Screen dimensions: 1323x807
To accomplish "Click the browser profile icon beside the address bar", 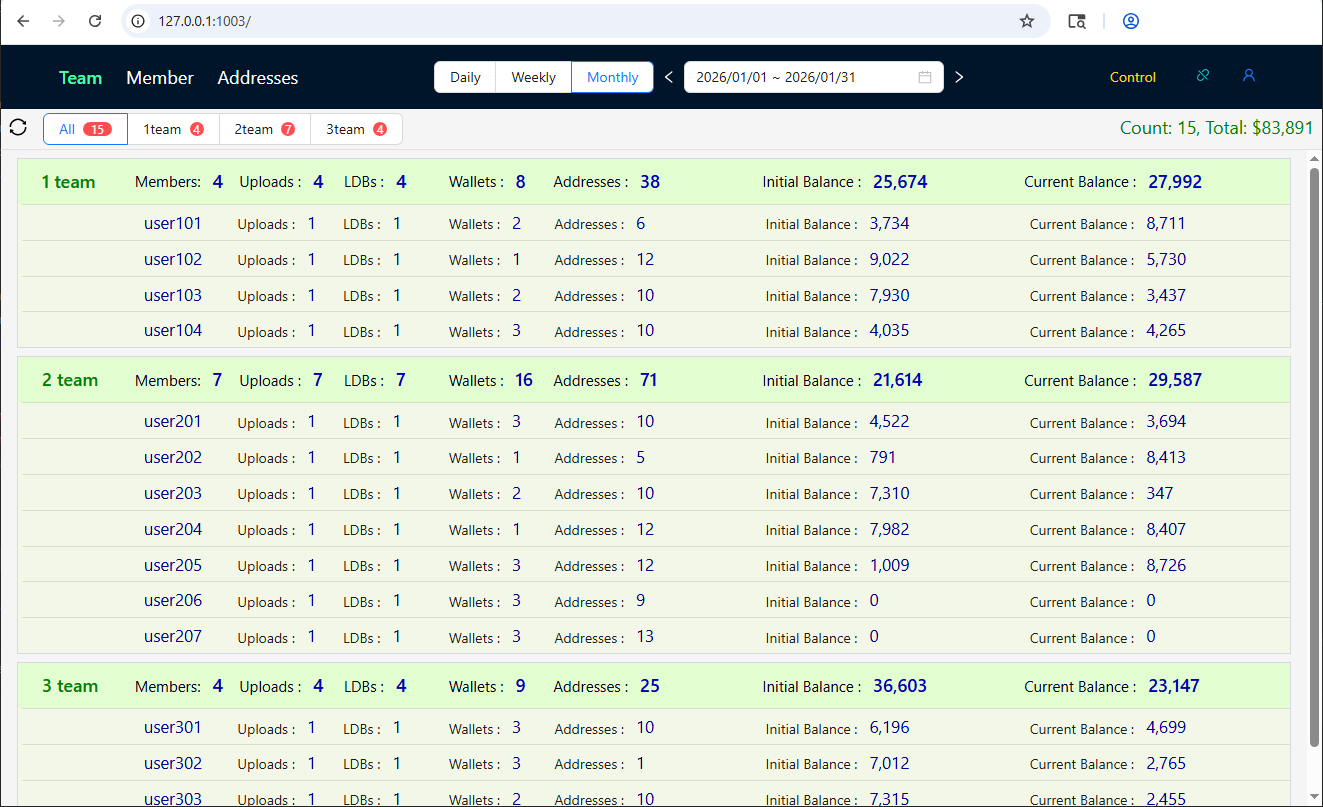I will click(x=1130, y=20).
